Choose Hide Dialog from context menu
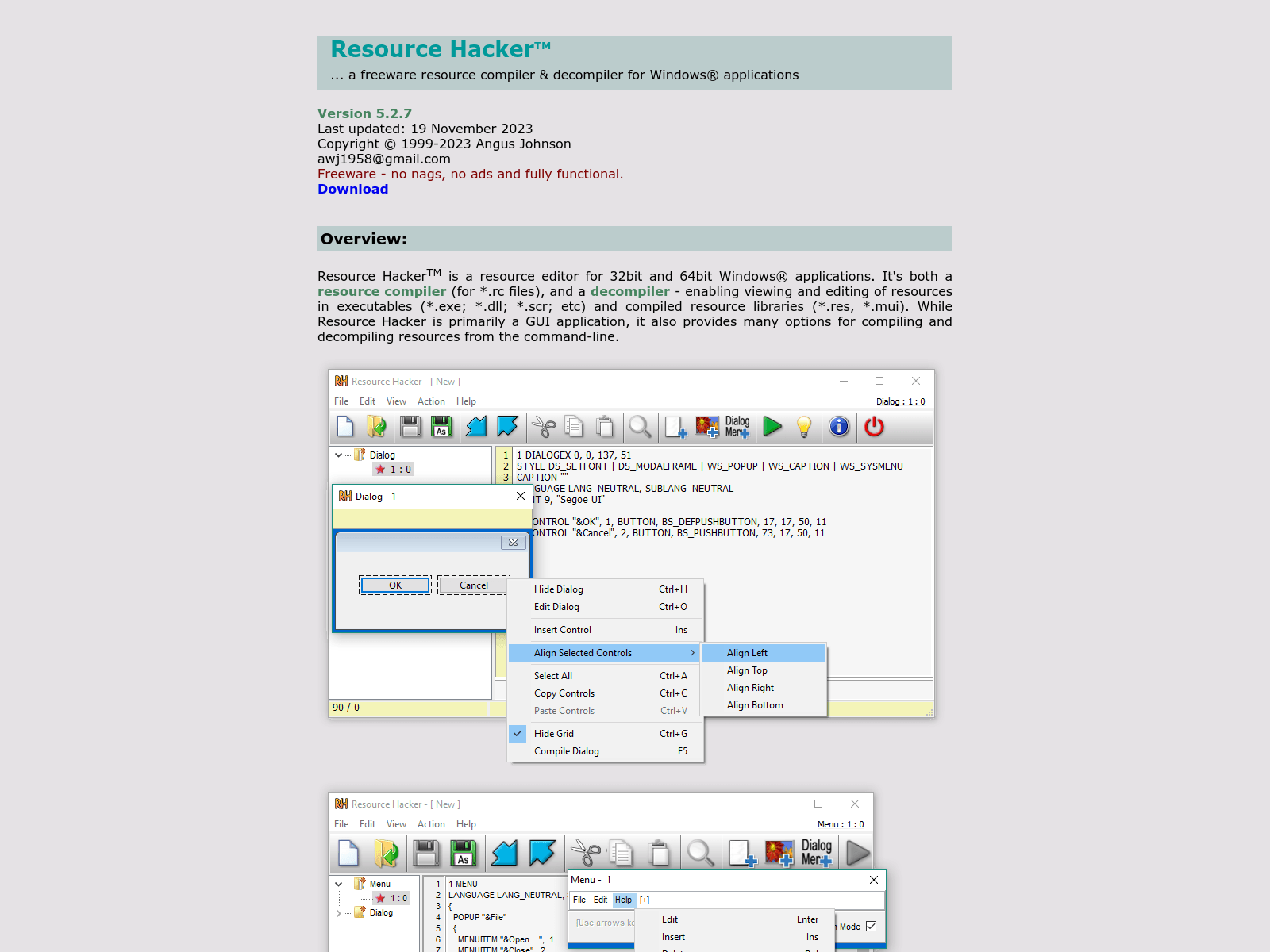The image size is (1270, 952). (x=606, y=589)
